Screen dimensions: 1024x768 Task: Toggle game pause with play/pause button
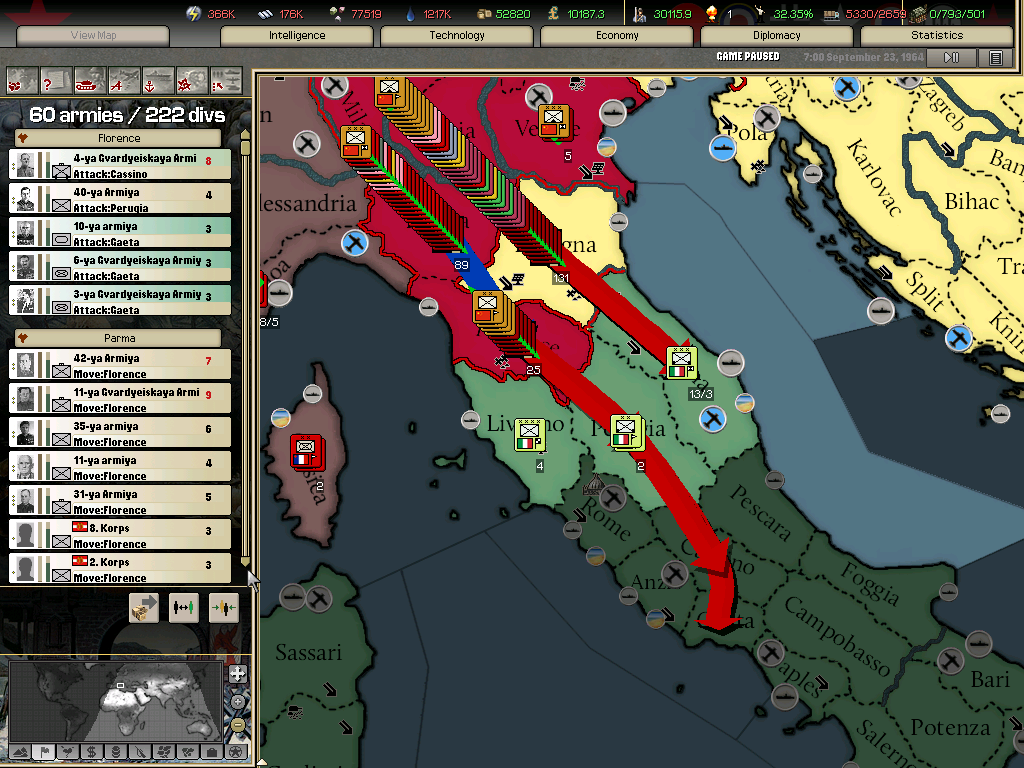(951, 58)
